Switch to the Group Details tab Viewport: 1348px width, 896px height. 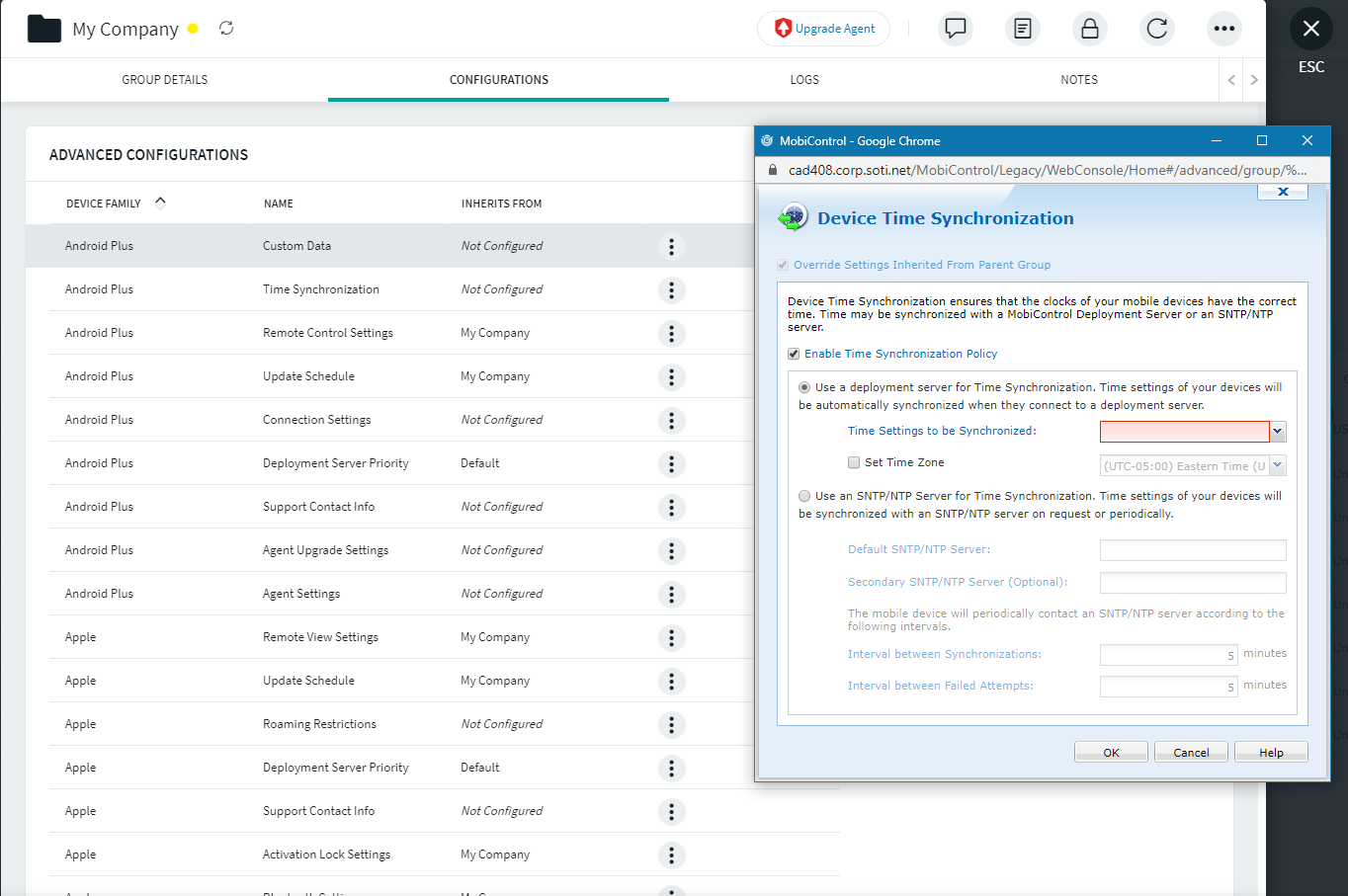pyautogui.click(x=165, y=80)
